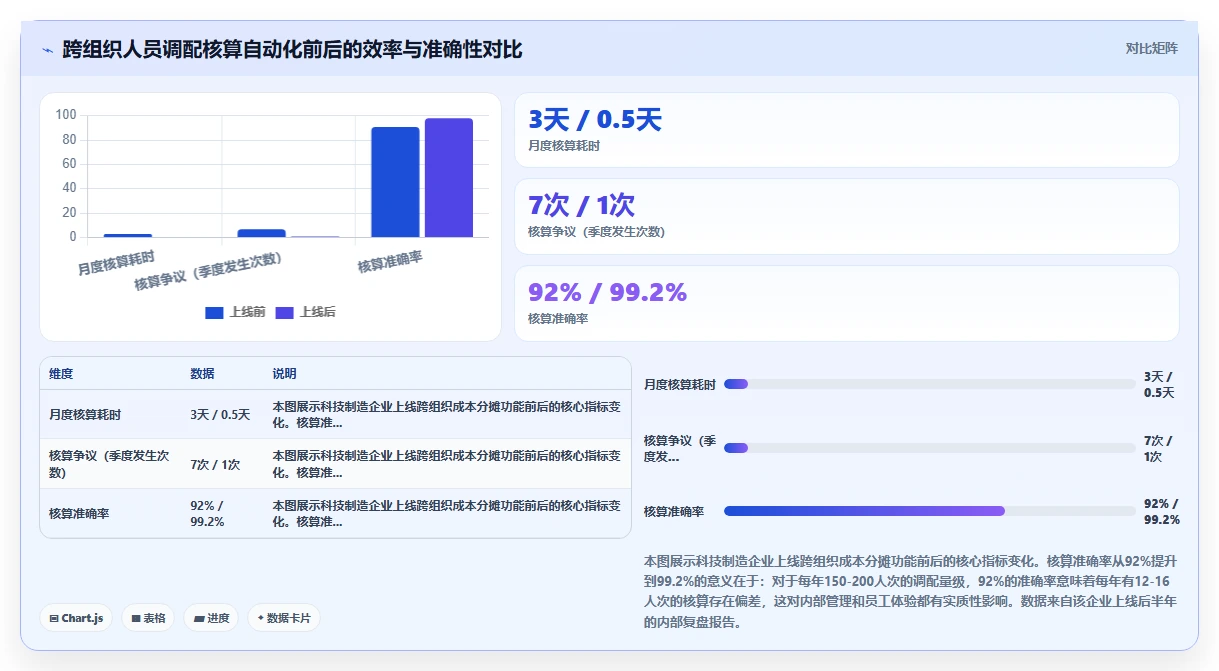Select the 核算准确率 table cell

tap(111, 513)
